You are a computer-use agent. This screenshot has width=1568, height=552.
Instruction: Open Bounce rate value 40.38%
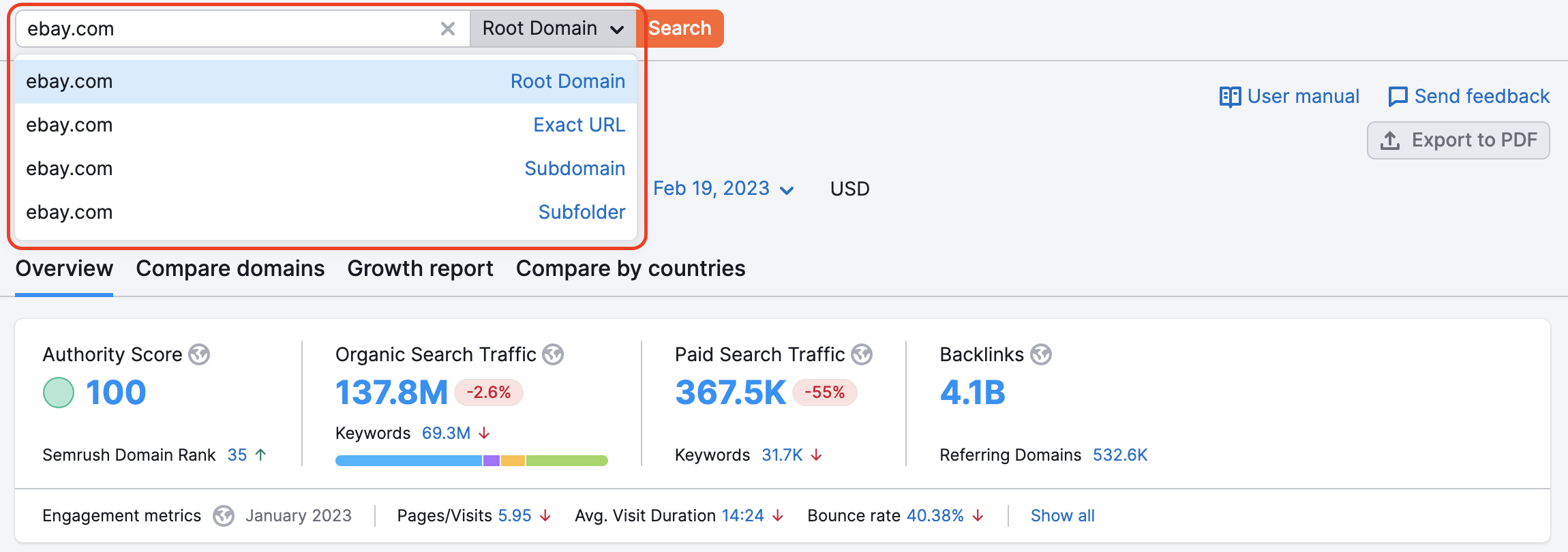click(x=935, y=516)
